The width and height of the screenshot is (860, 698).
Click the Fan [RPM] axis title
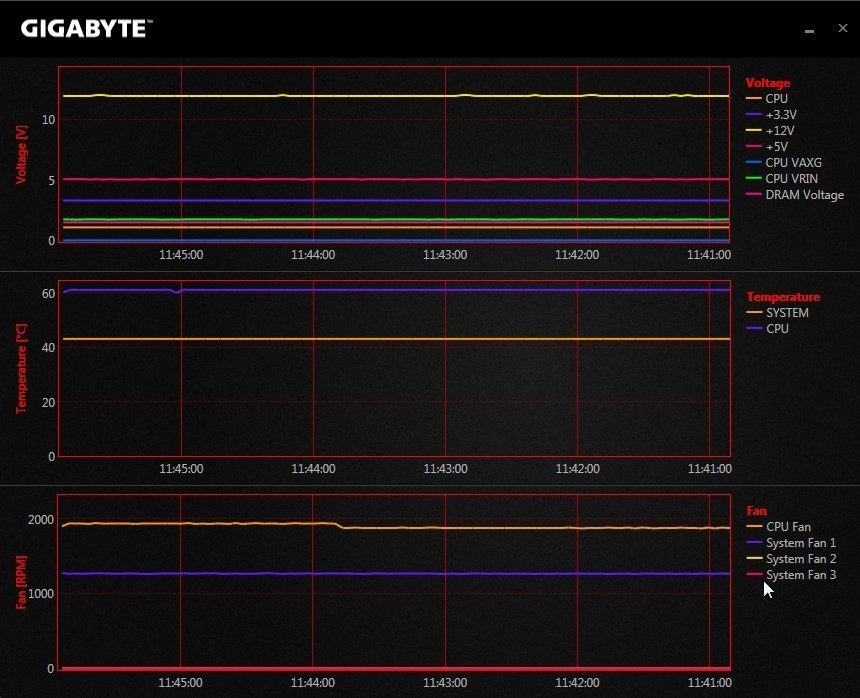tap(21, 582)
